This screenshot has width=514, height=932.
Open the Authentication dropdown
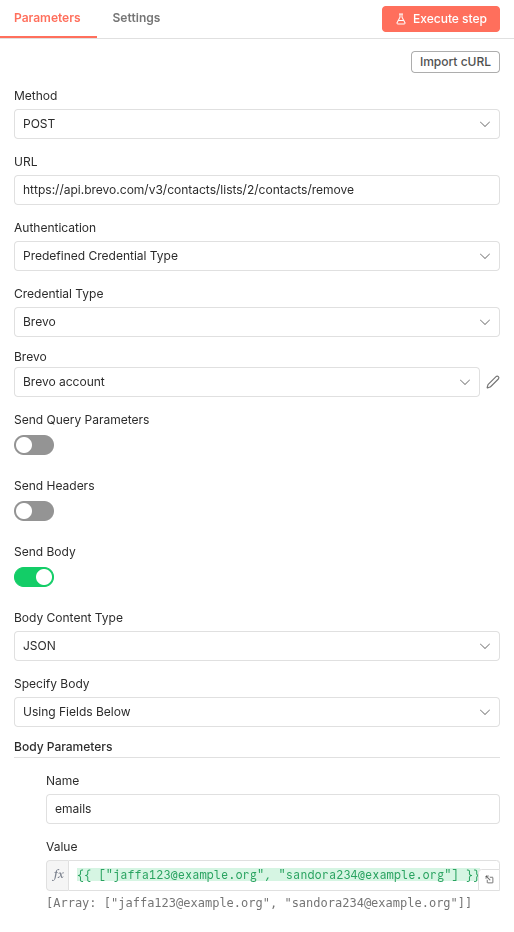(257, 256)
